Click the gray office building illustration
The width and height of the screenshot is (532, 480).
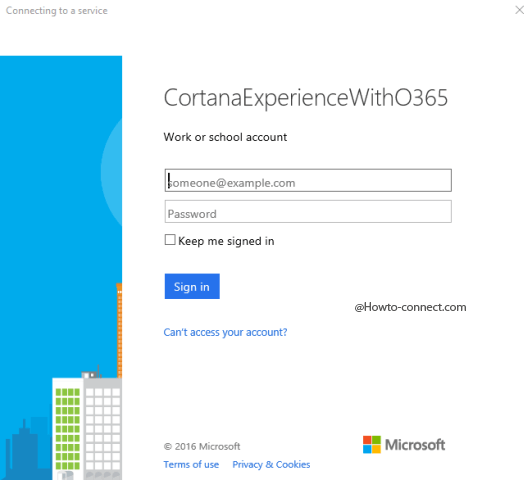tap(102, 427)
